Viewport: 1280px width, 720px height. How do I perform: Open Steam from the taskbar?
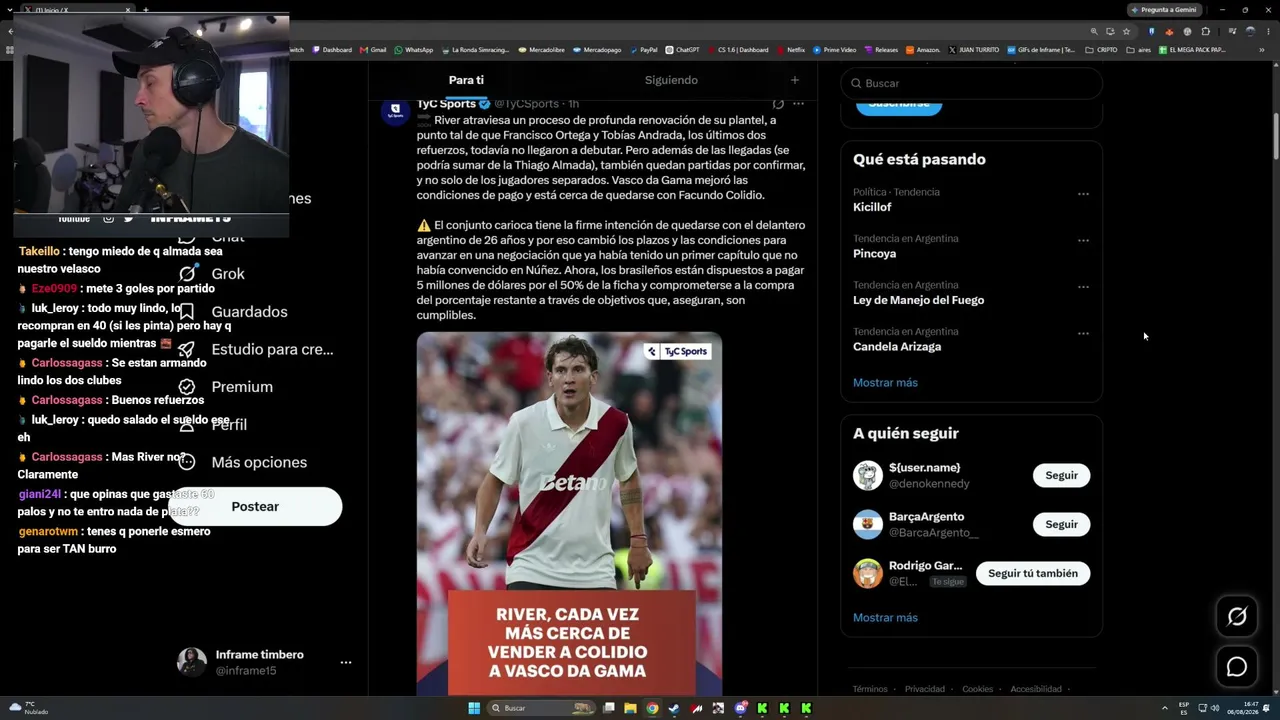[674, 708]
